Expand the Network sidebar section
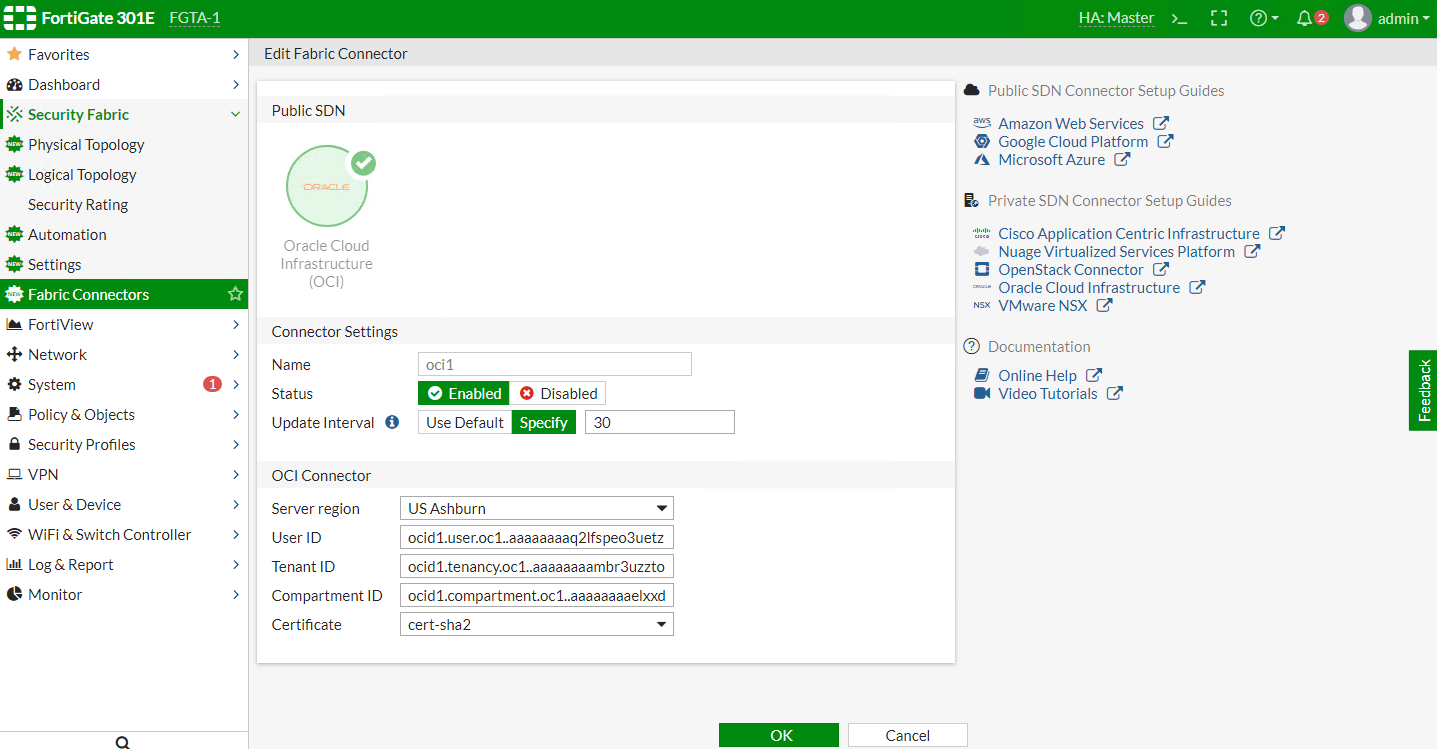Image resolution: width=1440 pixels, height=750 pixels. coord(62,354)
